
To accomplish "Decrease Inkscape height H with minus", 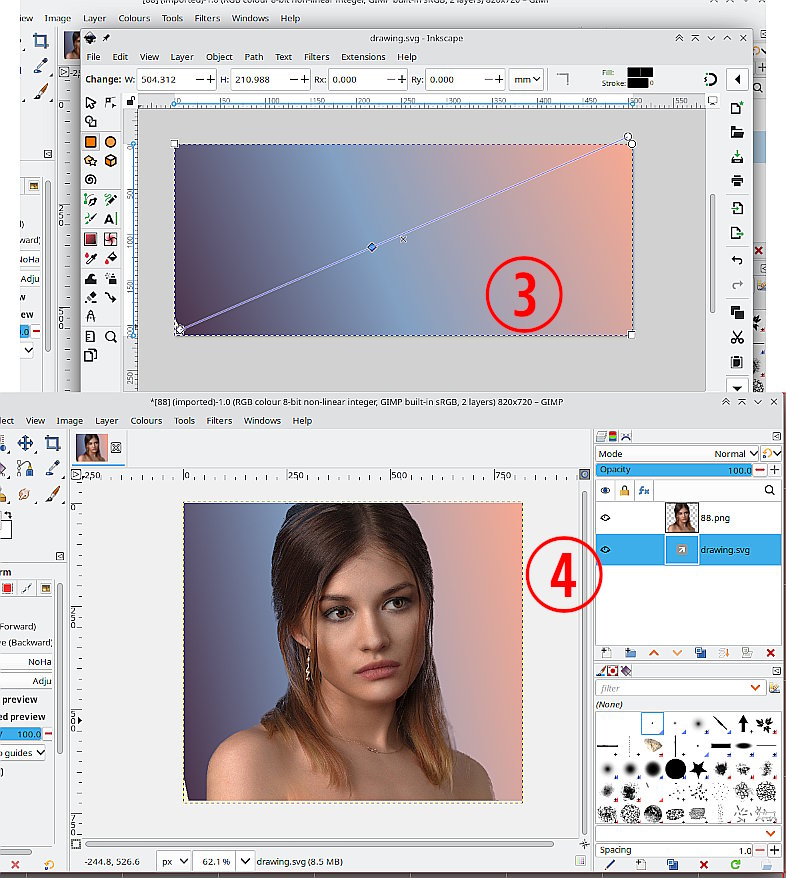I will click(x=293, y=80).
